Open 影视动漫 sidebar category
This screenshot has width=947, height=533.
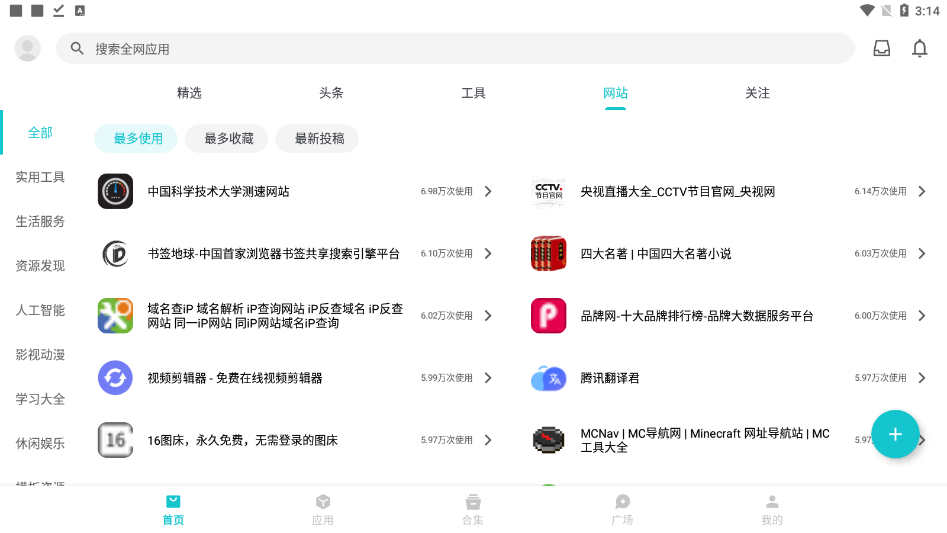pos(40,354)
